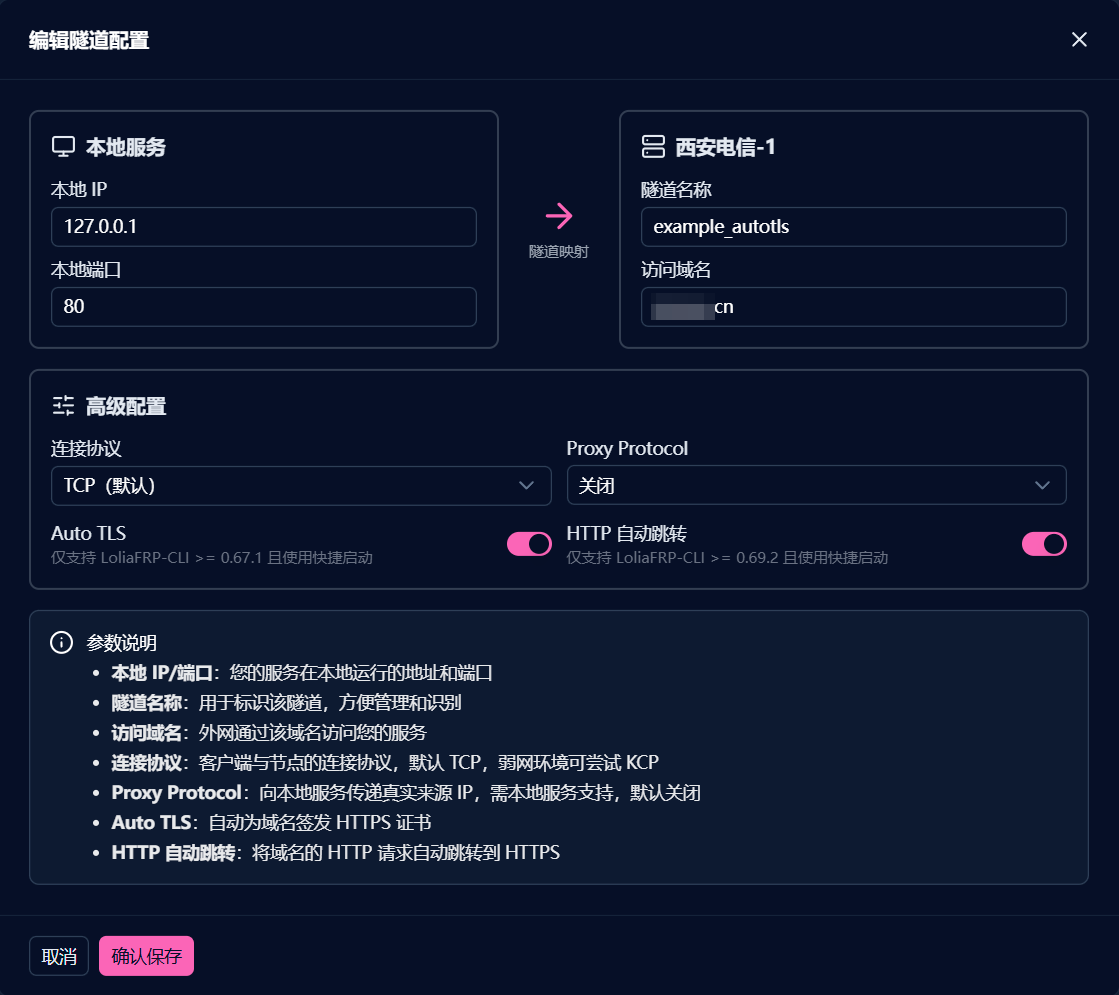Click the 访问域名 explanation bullet
This screenshot has width=1119, height=995.
point(269,732)
